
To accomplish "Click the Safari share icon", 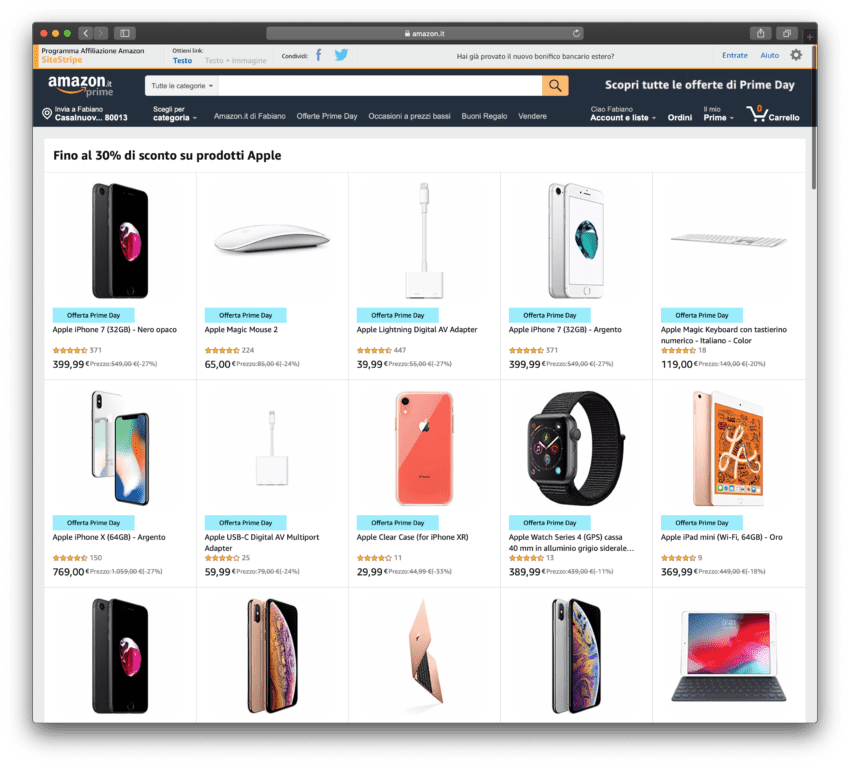I will click(761, 34).
